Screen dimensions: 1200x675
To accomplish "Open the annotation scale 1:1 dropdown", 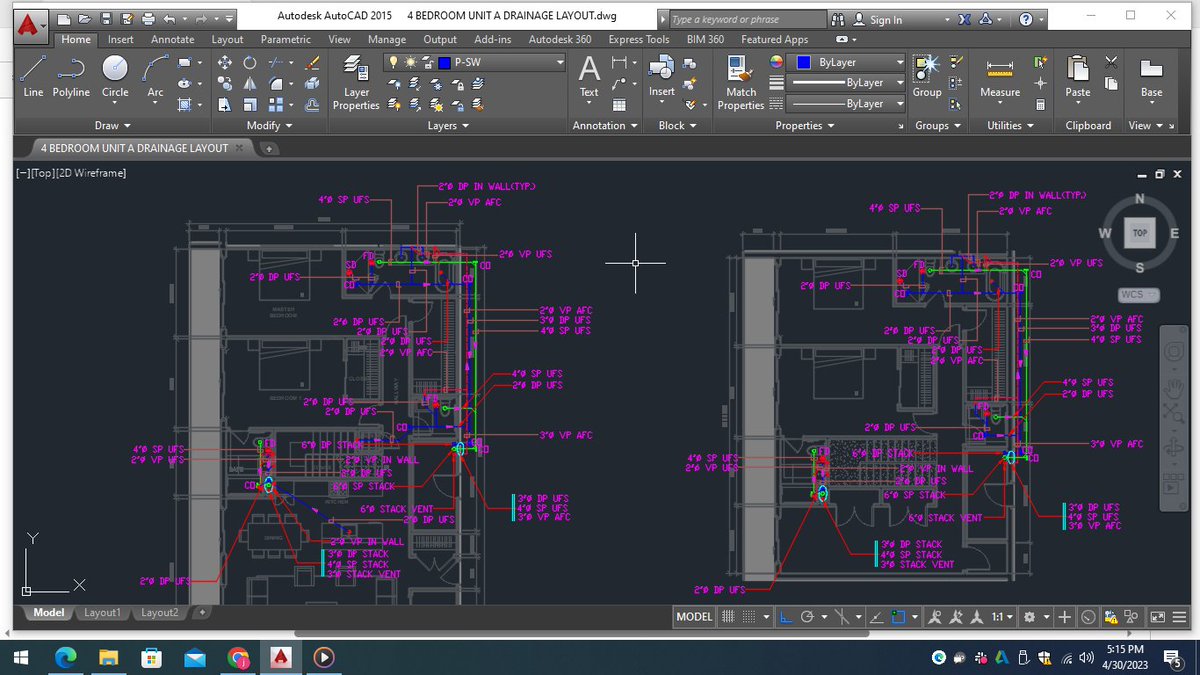I will (x=1003, y=617).
